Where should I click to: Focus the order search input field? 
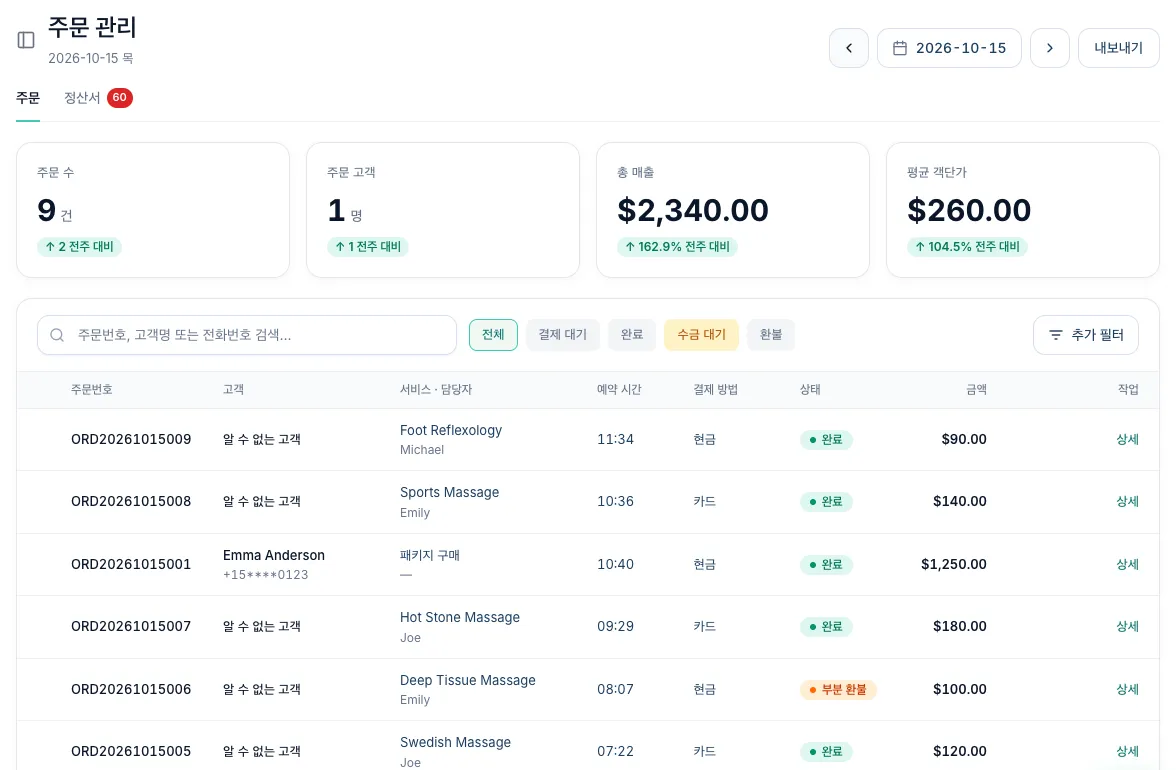click(x=247, y=334)
